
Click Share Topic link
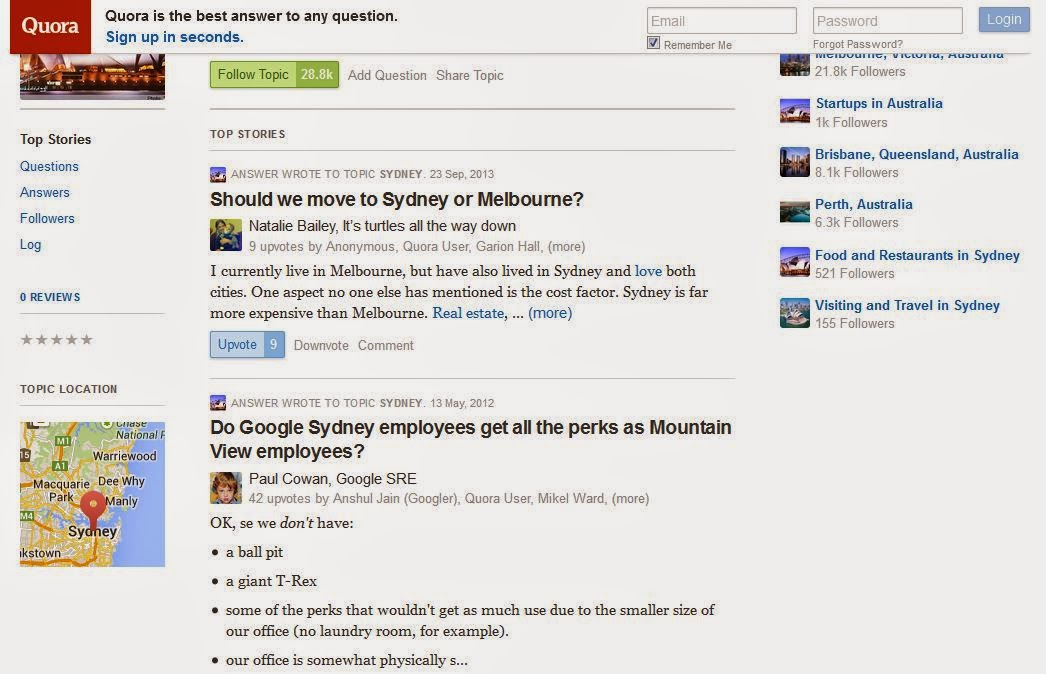[470, 75]
